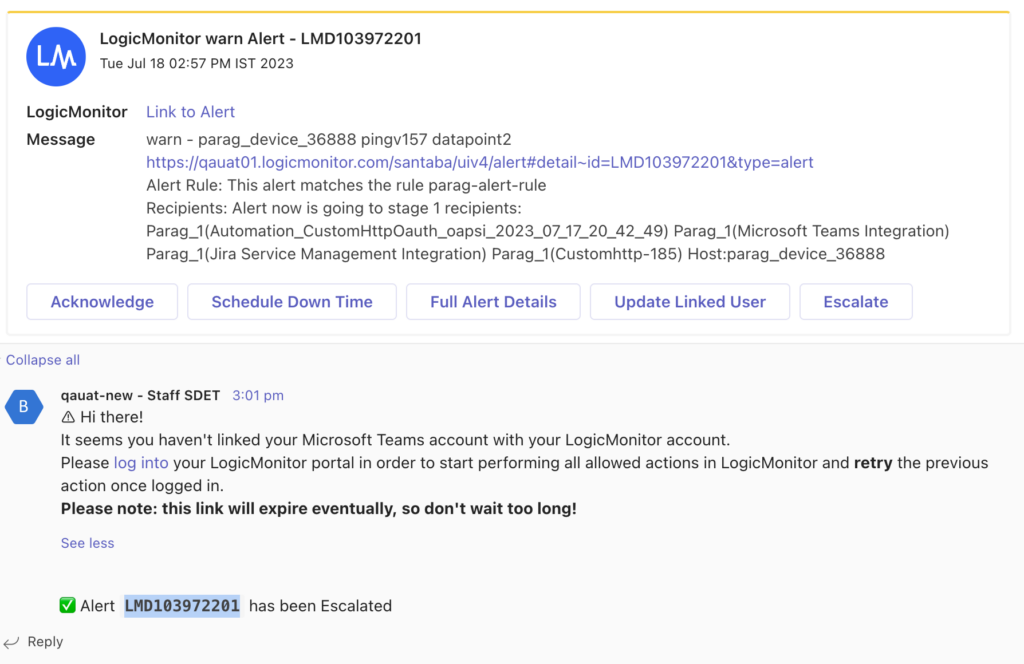Click the text action once logged in.
This screenshot has width=1024, height=664.
142,486
